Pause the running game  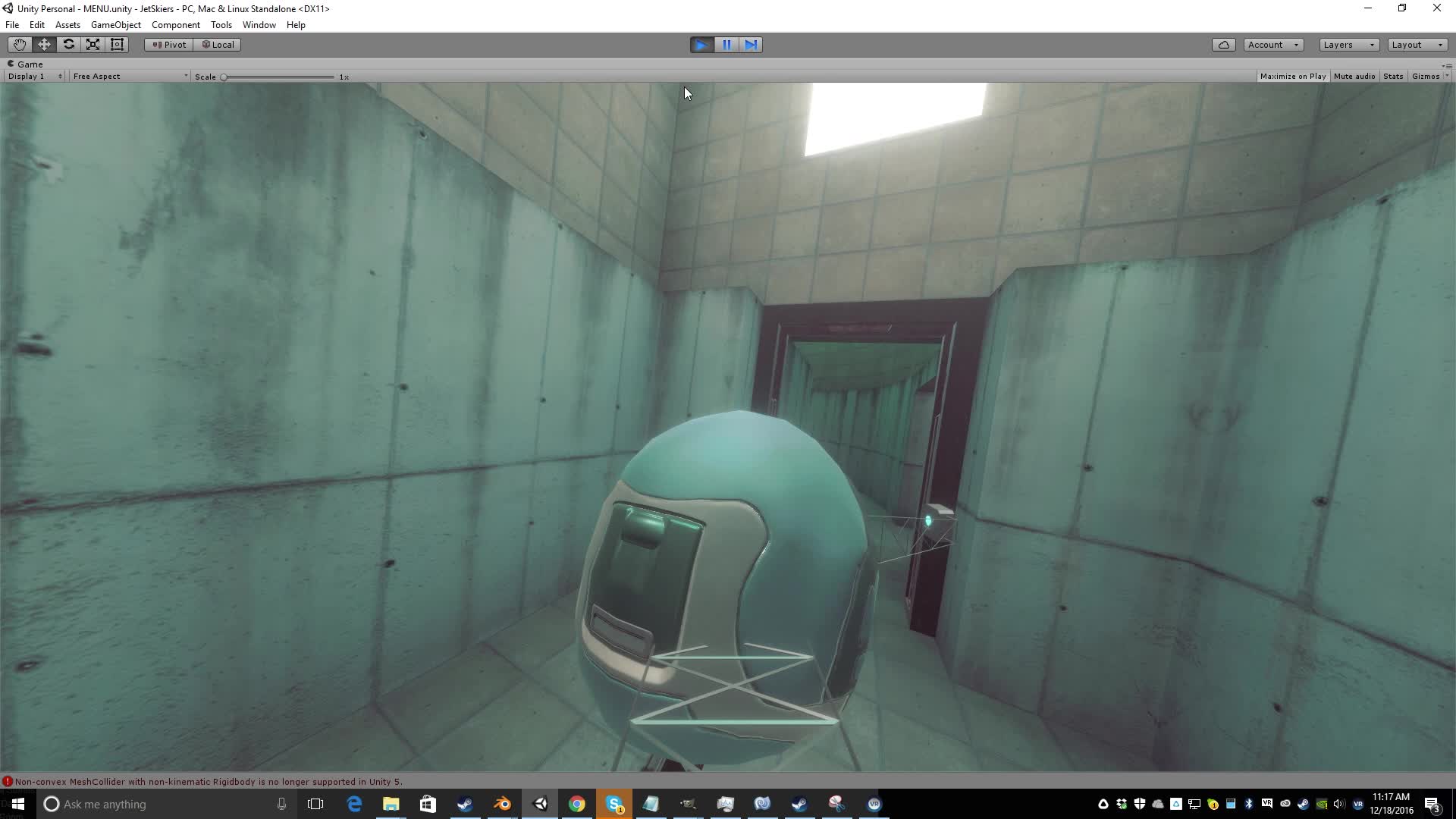tap(726, 45)
